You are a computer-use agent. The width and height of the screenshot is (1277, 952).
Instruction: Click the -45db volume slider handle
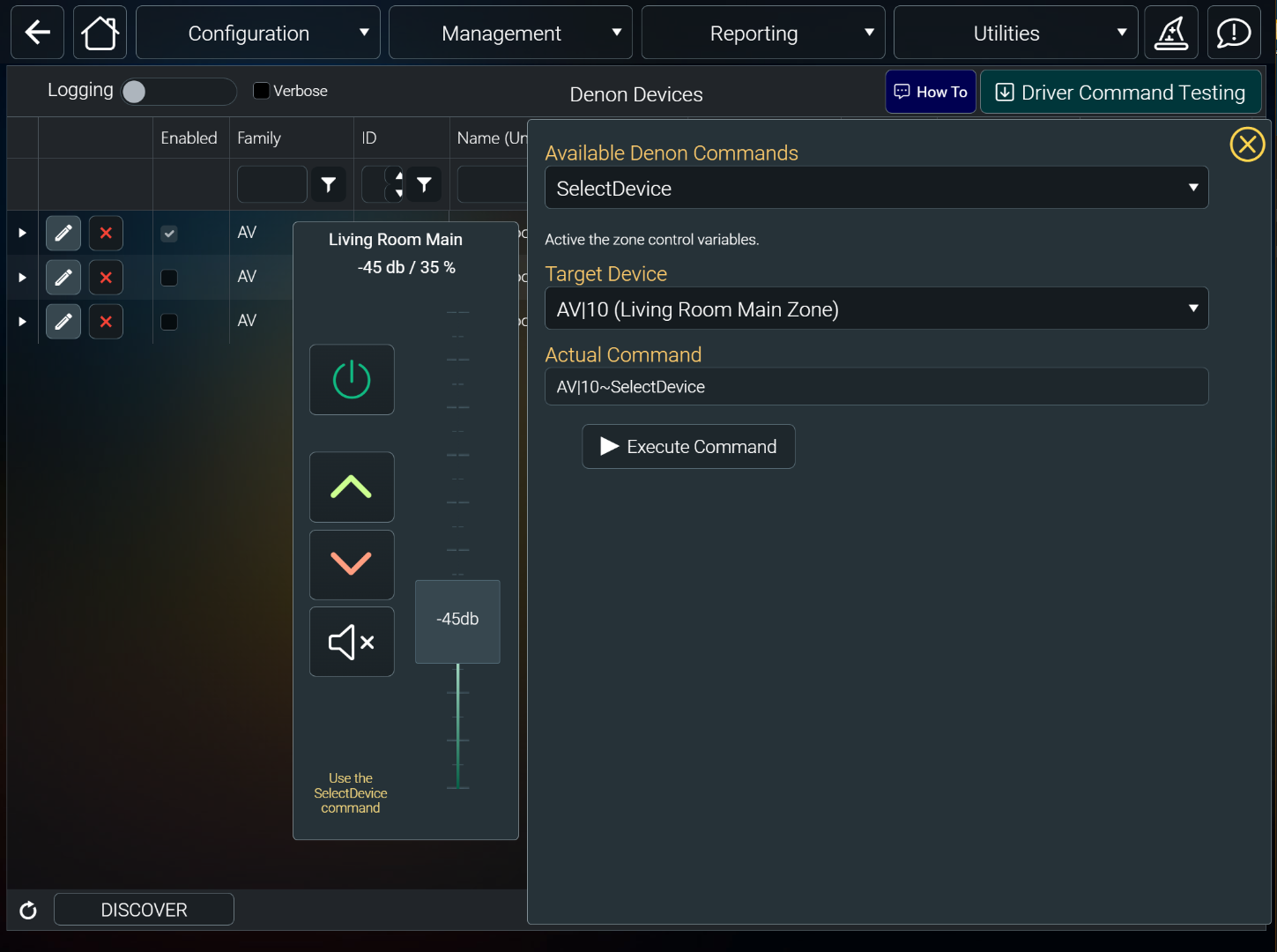click(x=457, y=621)
